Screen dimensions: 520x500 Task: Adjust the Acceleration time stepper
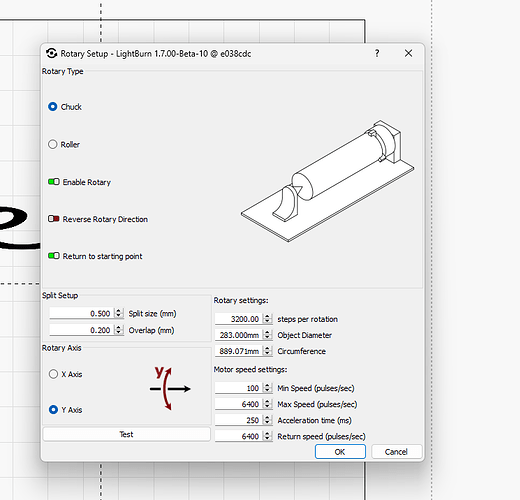267,420
